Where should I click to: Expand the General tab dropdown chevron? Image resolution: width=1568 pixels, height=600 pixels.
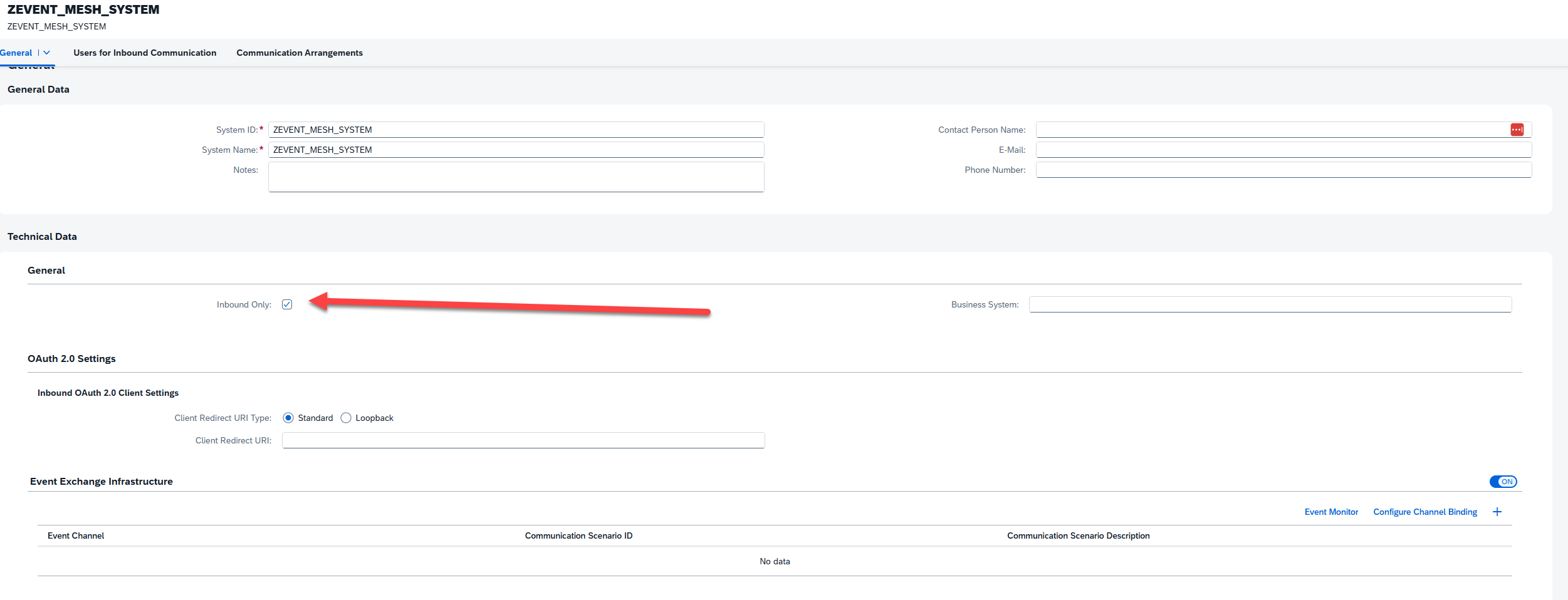(47, 53)
